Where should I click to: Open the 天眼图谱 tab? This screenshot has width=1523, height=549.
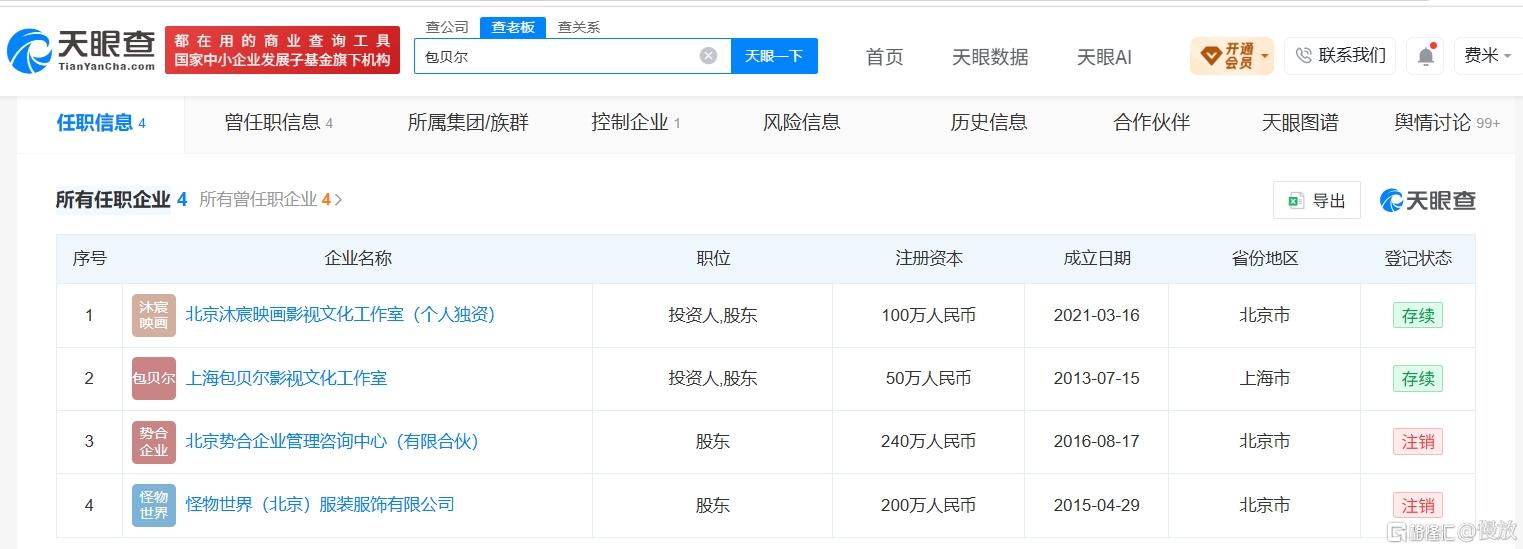1300,123
